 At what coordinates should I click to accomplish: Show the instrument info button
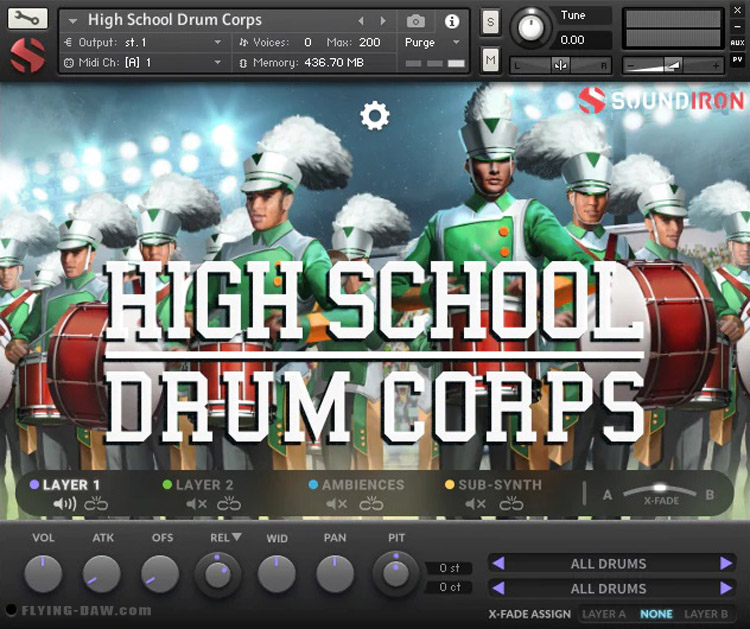[452, 21]
